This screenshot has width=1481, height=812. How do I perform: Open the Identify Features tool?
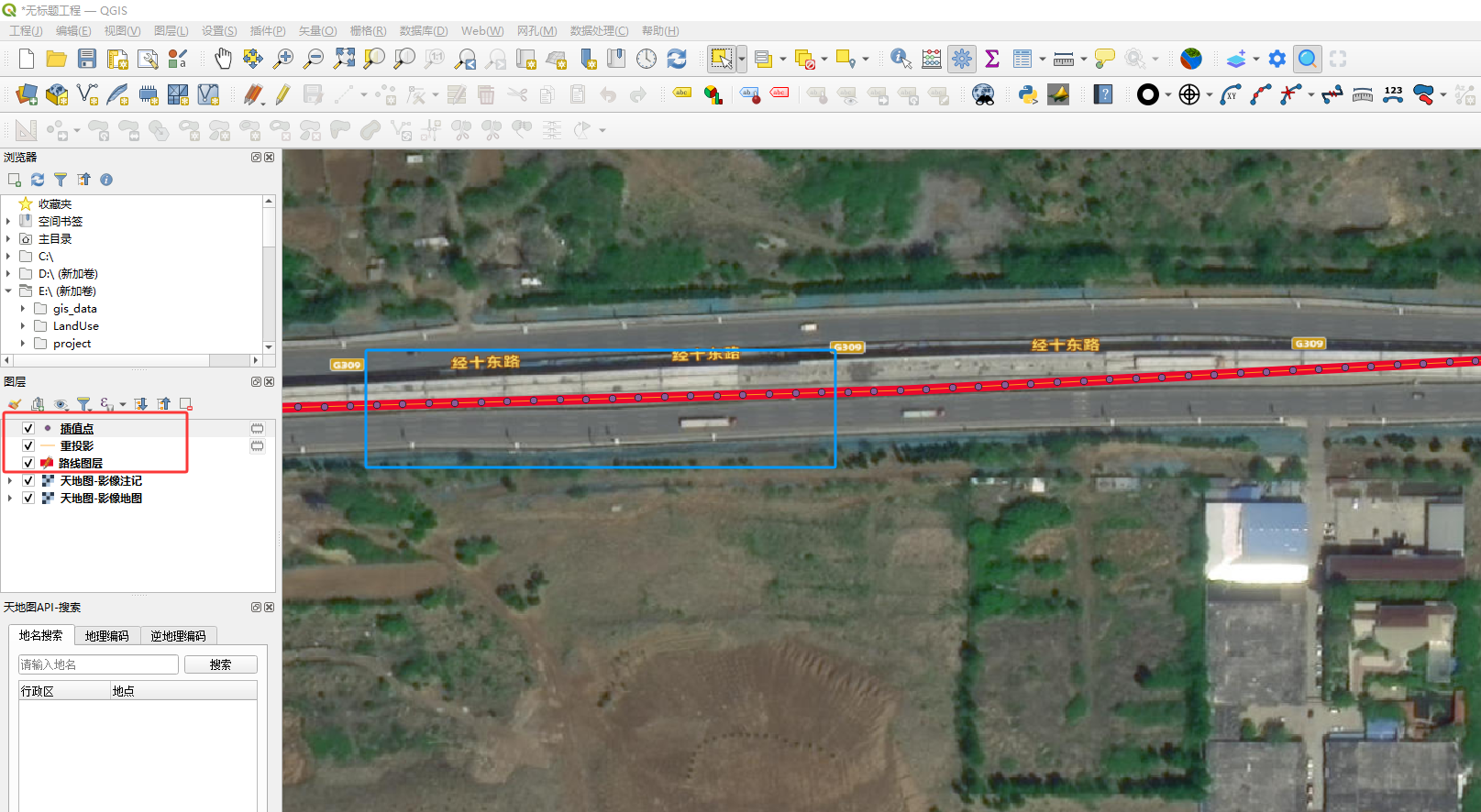click(901, 59)
